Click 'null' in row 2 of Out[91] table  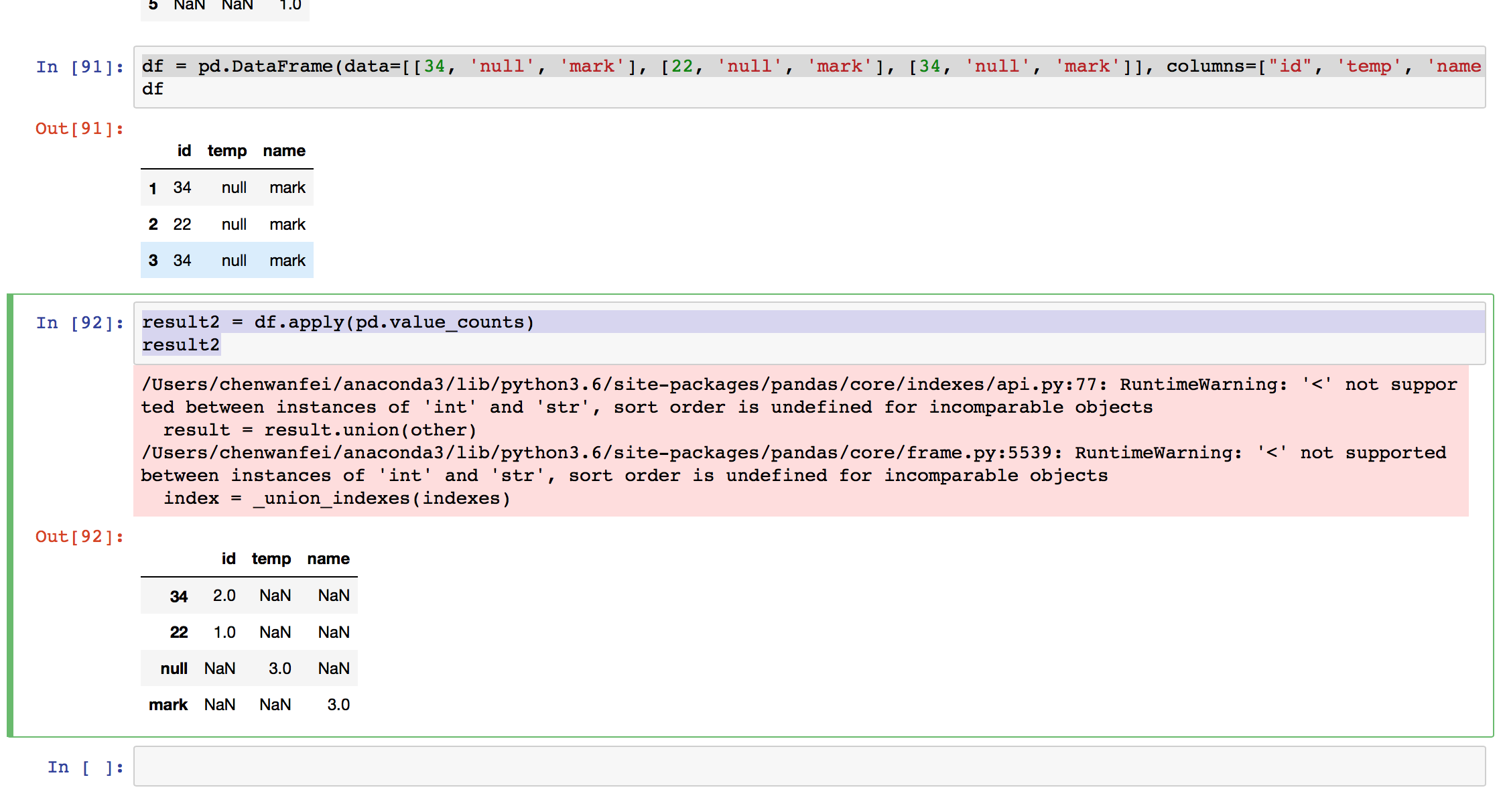(x=234, y=224)
